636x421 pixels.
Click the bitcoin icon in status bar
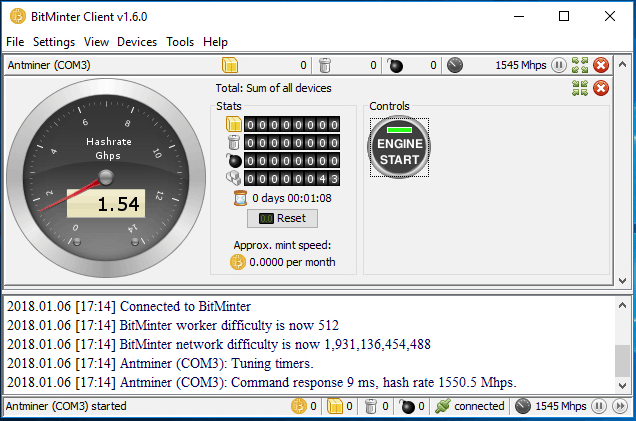click(x=297, y=407)
